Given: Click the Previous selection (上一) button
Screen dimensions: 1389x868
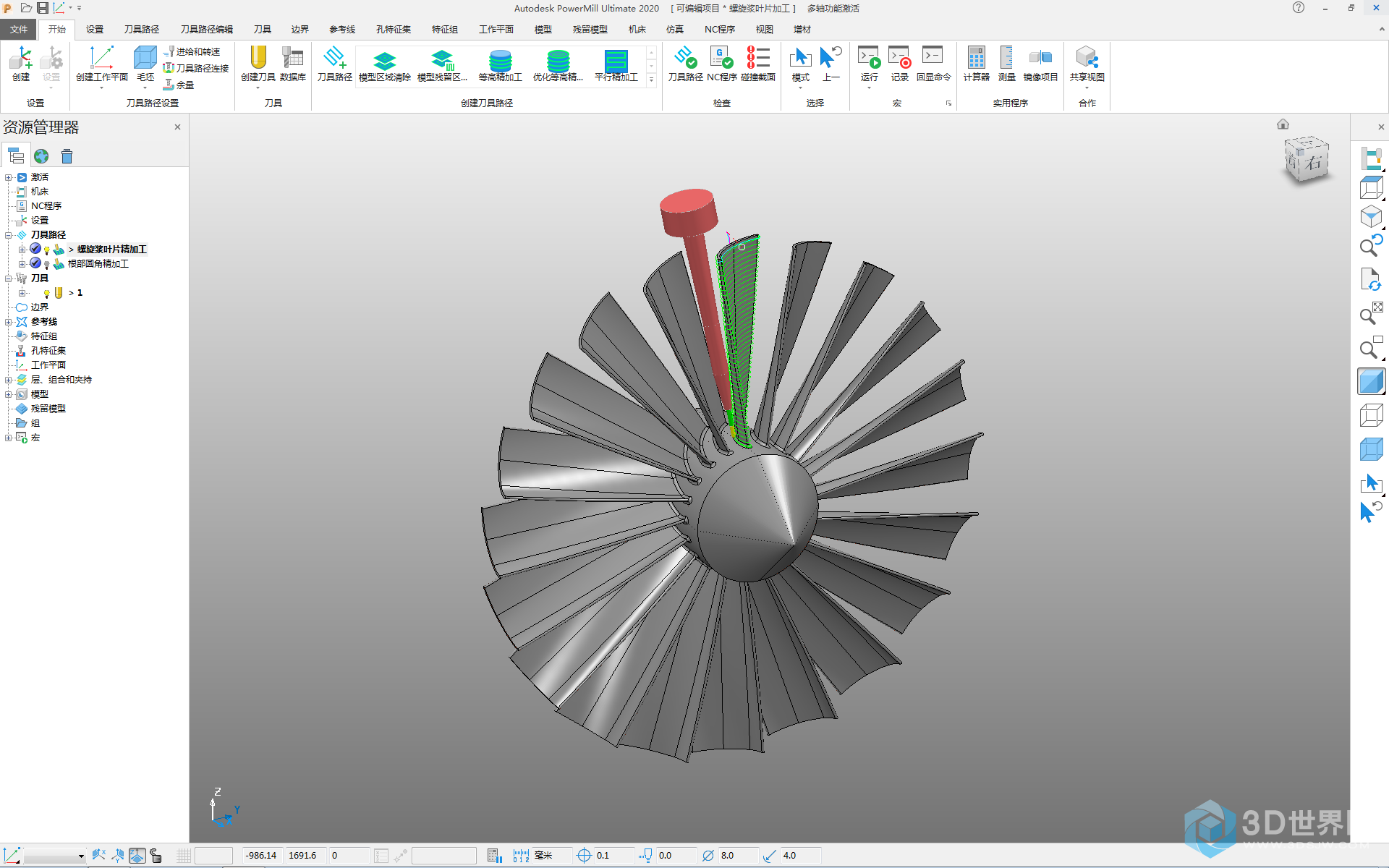Looking at the screenshot, I should coord(831,64).
